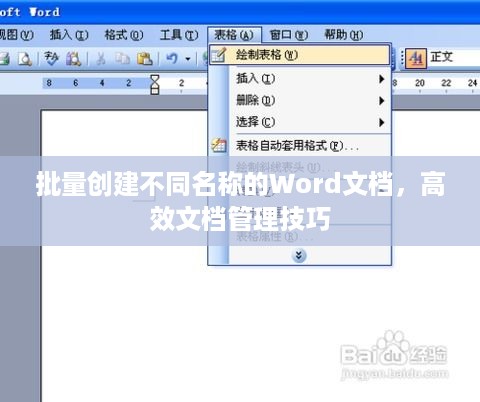Image resolution: width=480 pixels, height=402 pixels.
Task: Close the open 表格(A) menu bar item
Action: coord(234,35)
